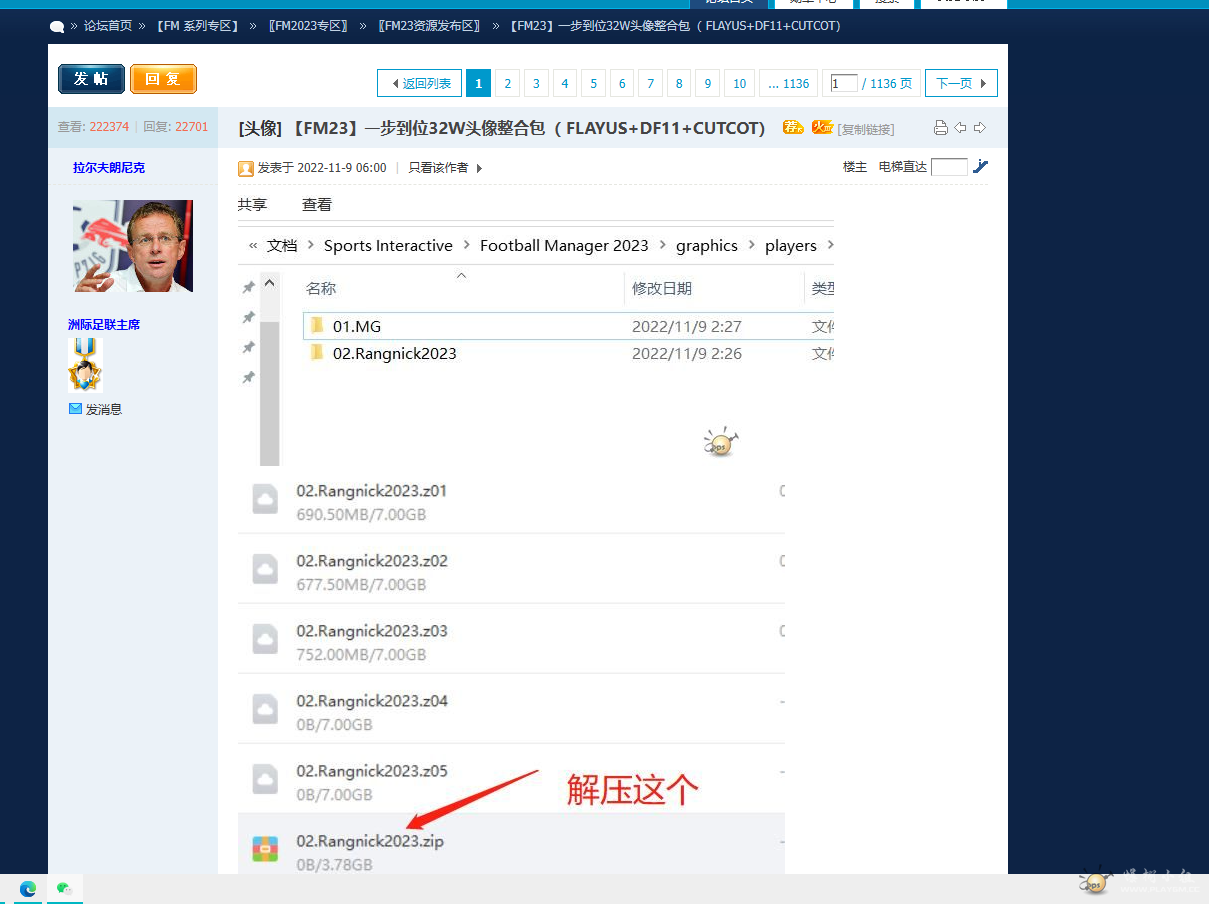1209x904 pixels.
Task: Open 拉尔夫朗尼克 user profile link
Action: (x=109, y=167)
